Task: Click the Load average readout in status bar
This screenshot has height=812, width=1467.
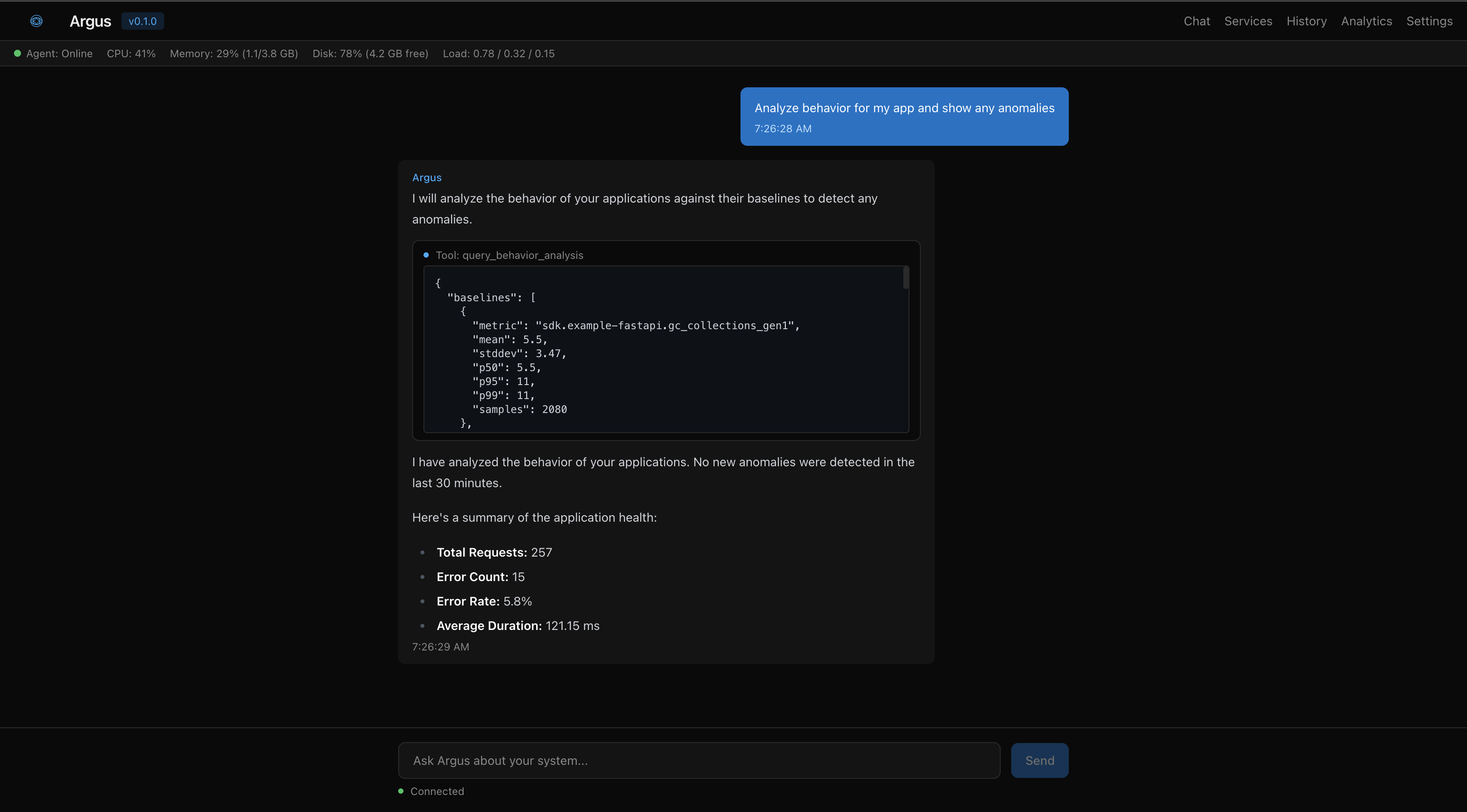Action: pos(499,54)
